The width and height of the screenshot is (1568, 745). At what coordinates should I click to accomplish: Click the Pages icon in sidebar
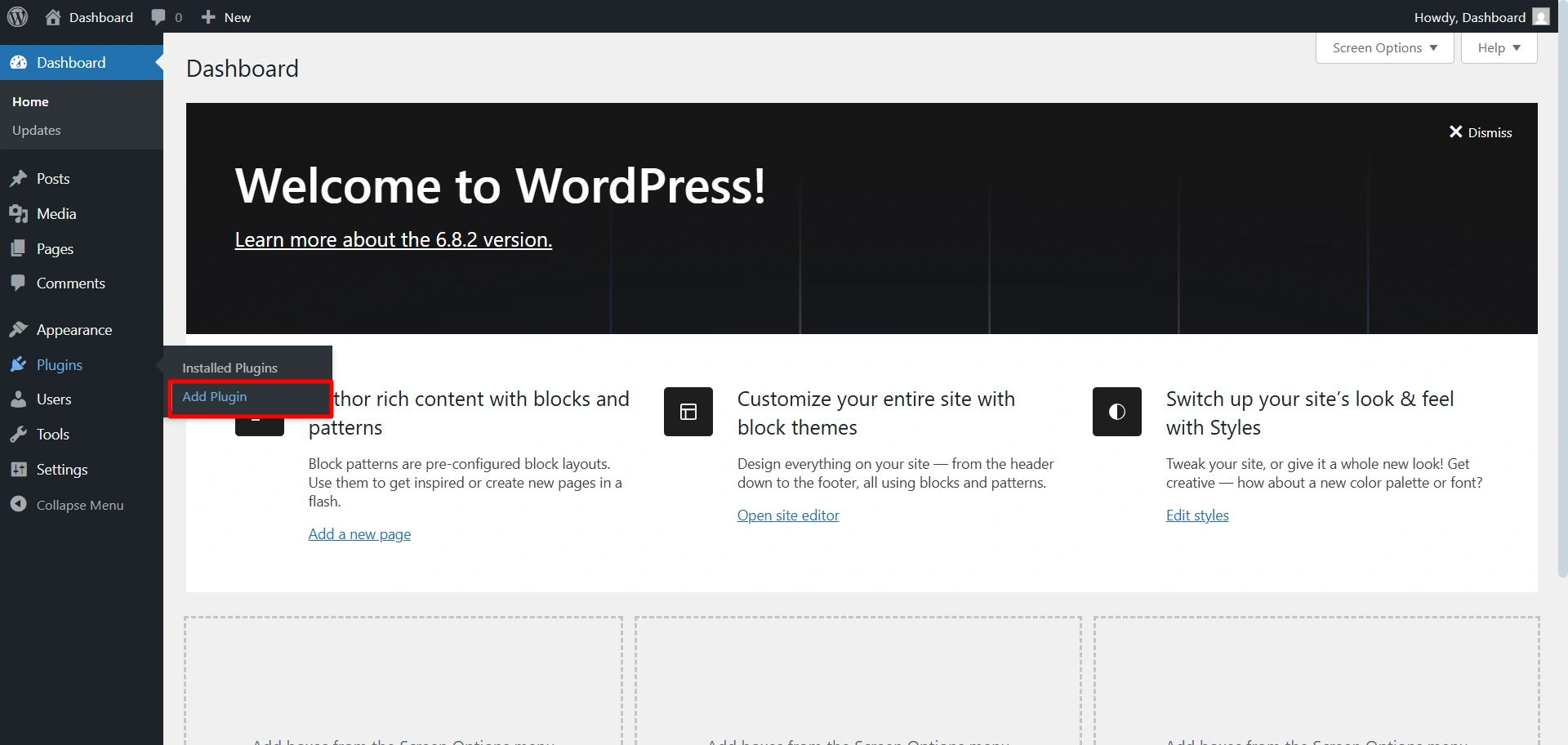(x=19, y=249)
